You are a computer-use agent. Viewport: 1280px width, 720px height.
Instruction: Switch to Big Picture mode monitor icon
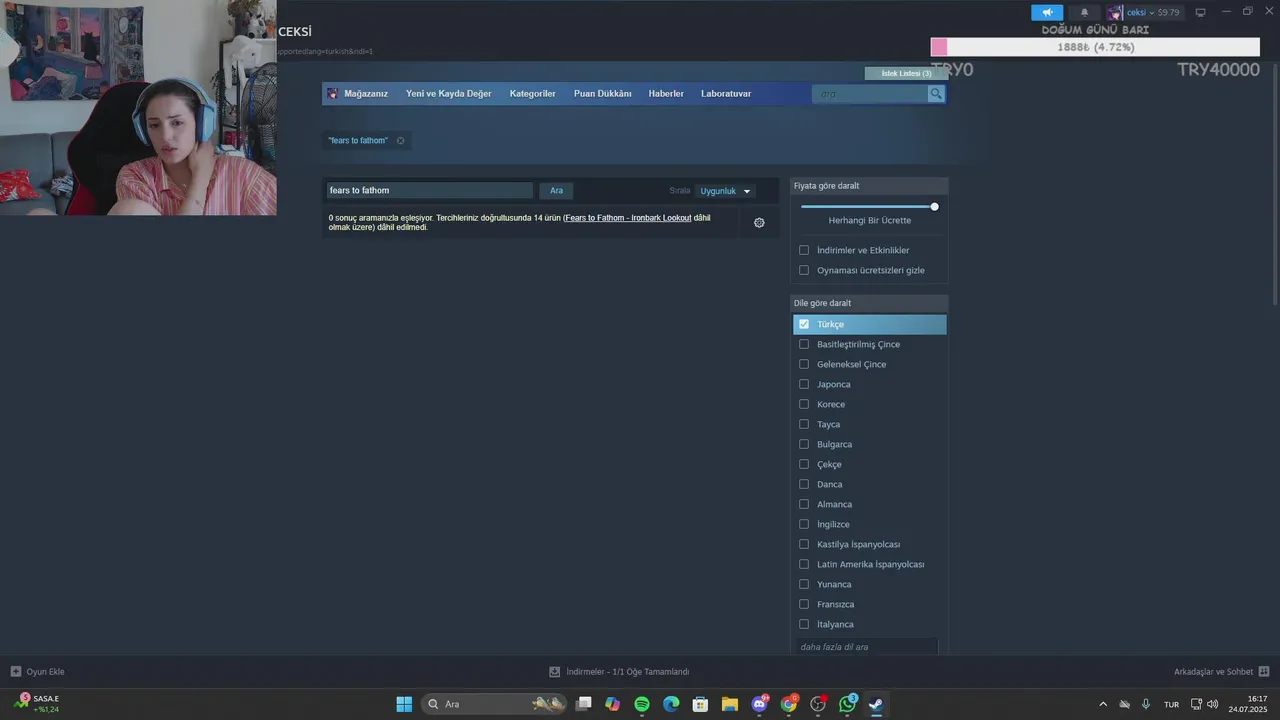1200,12
